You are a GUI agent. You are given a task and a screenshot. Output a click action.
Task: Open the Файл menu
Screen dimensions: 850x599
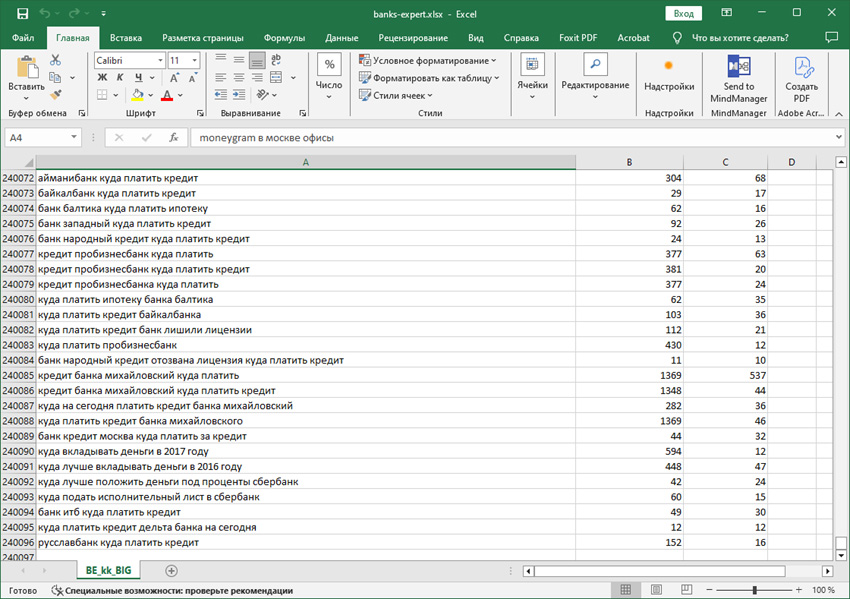(x=23, y=38)
